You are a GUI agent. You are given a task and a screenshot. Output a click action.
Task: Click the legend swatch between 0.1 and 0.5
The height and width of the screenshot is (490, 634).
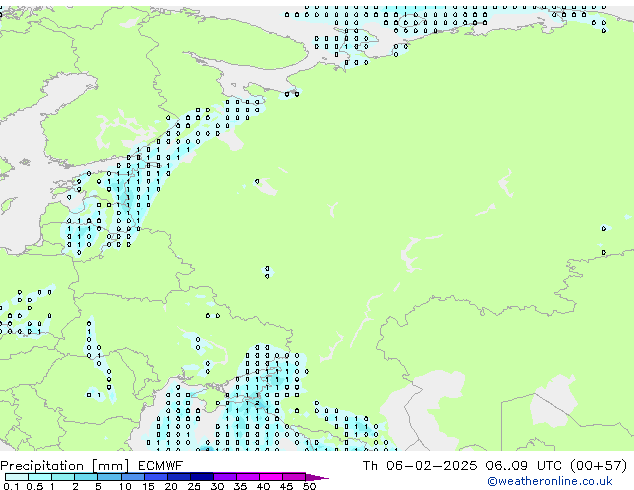click(x=17, y=477)
